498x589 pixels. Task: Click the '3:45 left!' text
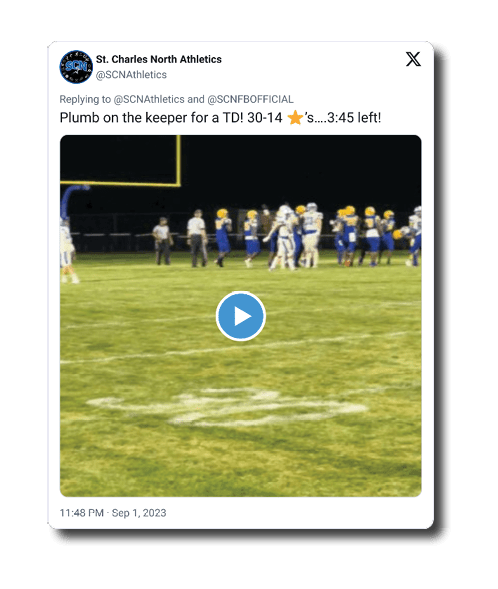(x=354, y=118)
